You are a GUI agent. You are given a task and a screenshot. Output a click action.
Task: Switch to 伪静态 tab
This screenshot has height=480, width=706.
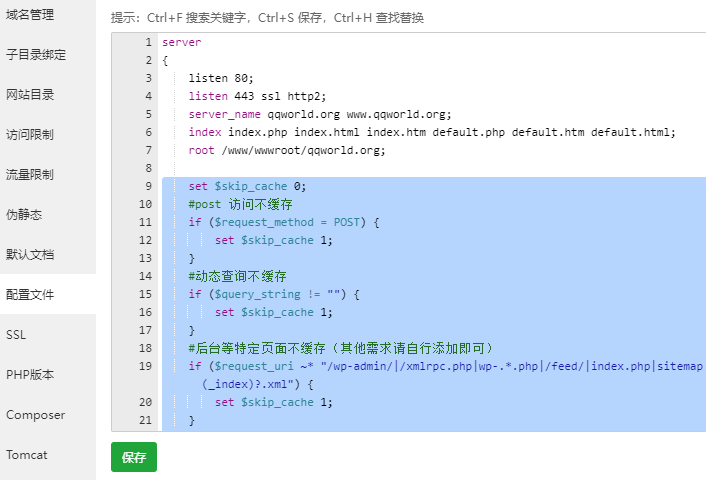pos(24,215)
